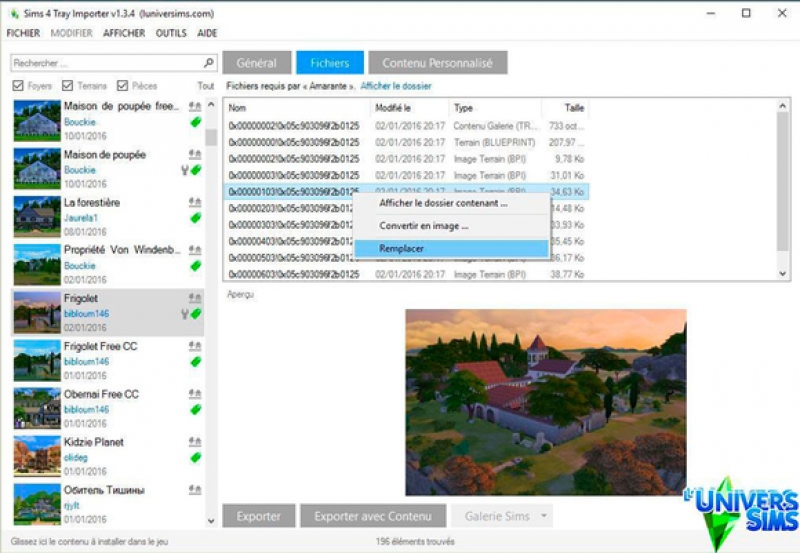Screen dimensions: 800x553
Task: Click household icon on La forestière row
Action: click(x=195, y=203)
